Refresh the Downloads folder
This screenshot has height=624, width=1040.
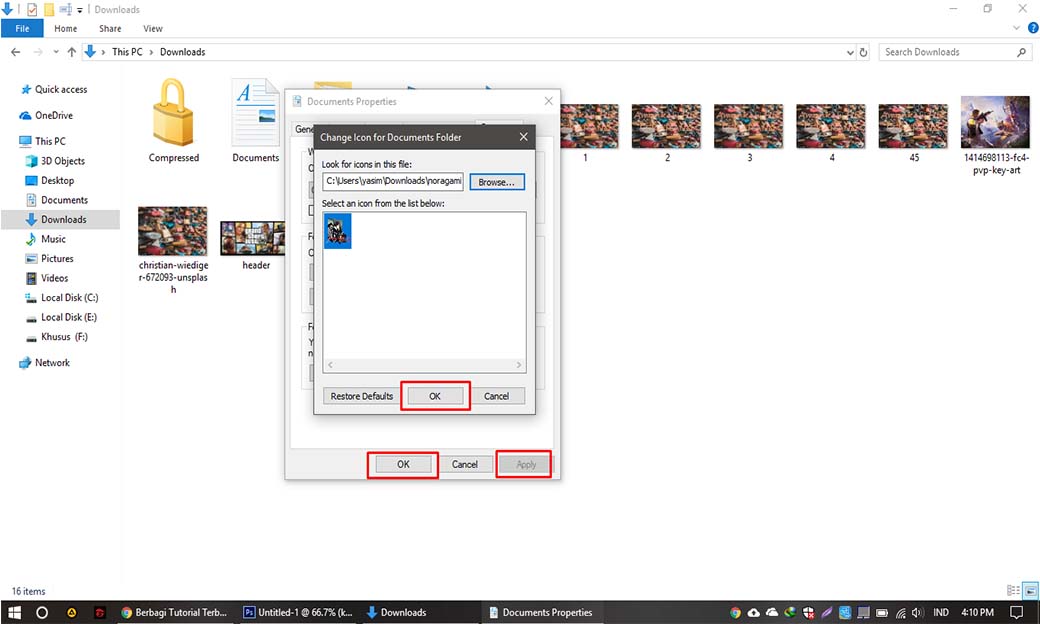click(863, 52)
